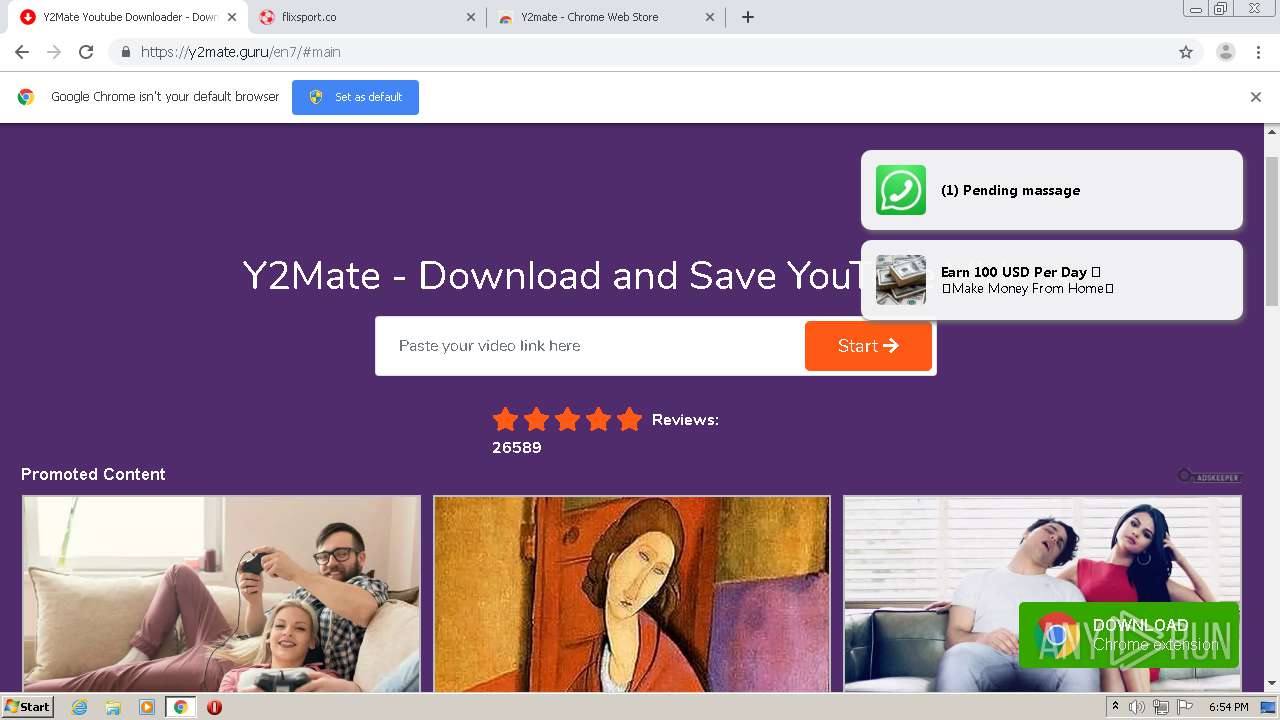Close the flixsport.co tab

click(471, 17)
